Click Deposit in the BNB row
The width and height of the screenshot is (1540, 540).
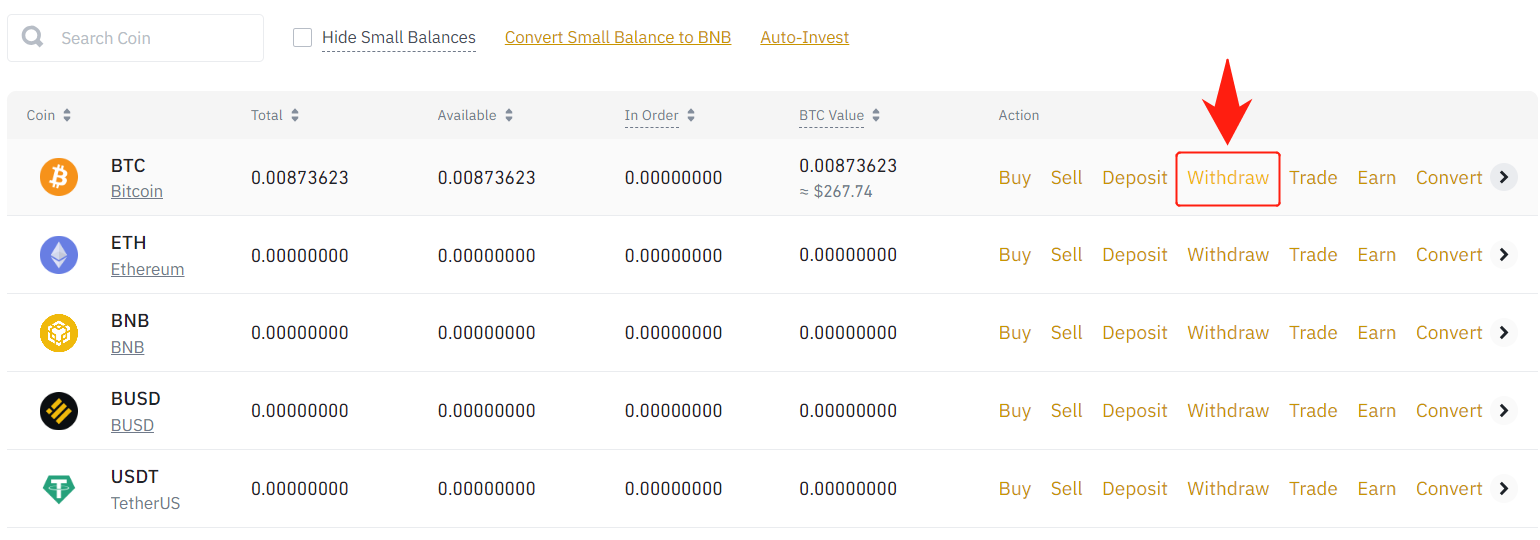[x=1135, y=333]
